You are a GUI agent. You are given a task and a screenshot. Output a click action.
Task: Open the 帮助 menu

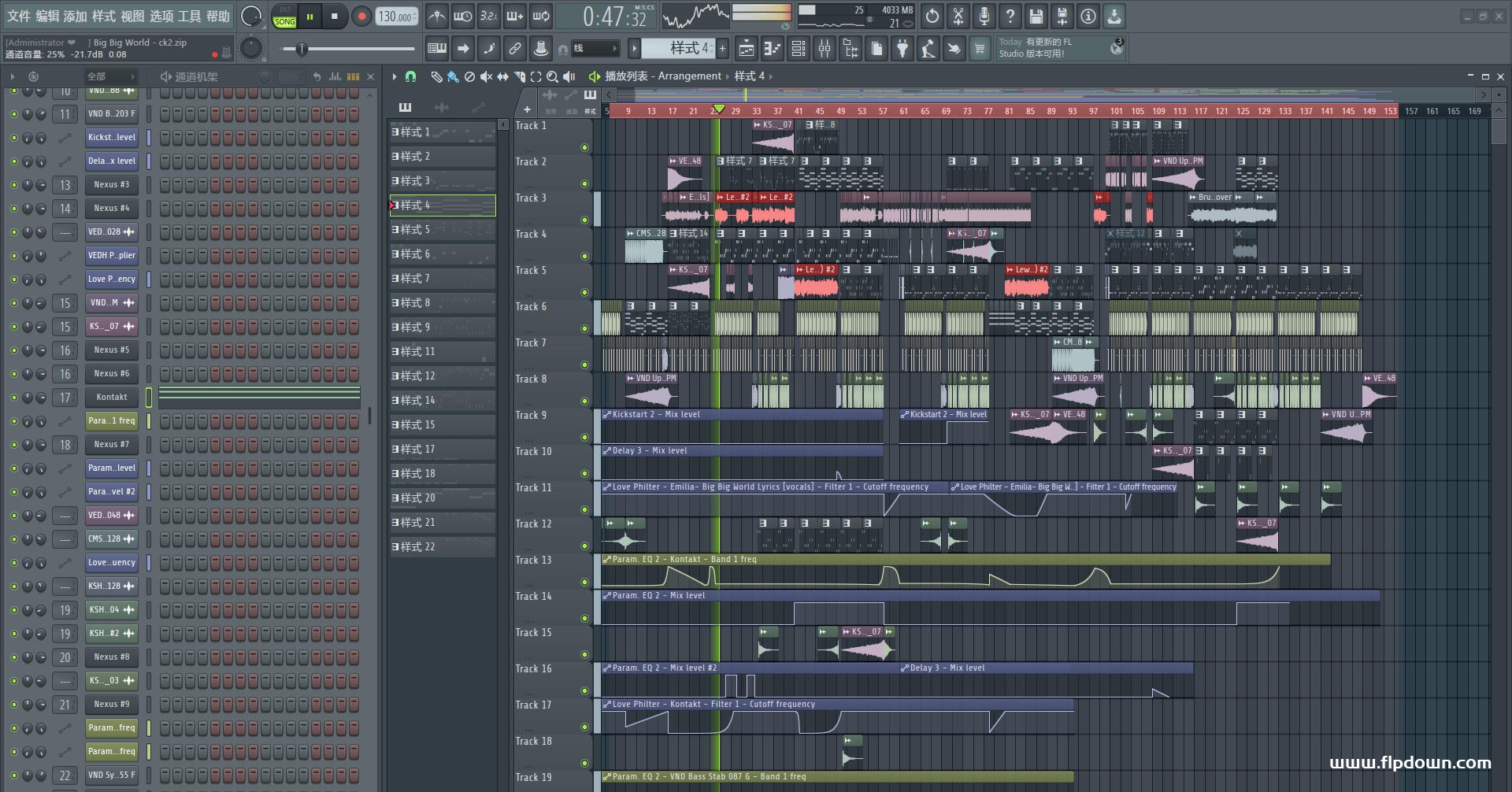tap(218, 16)
